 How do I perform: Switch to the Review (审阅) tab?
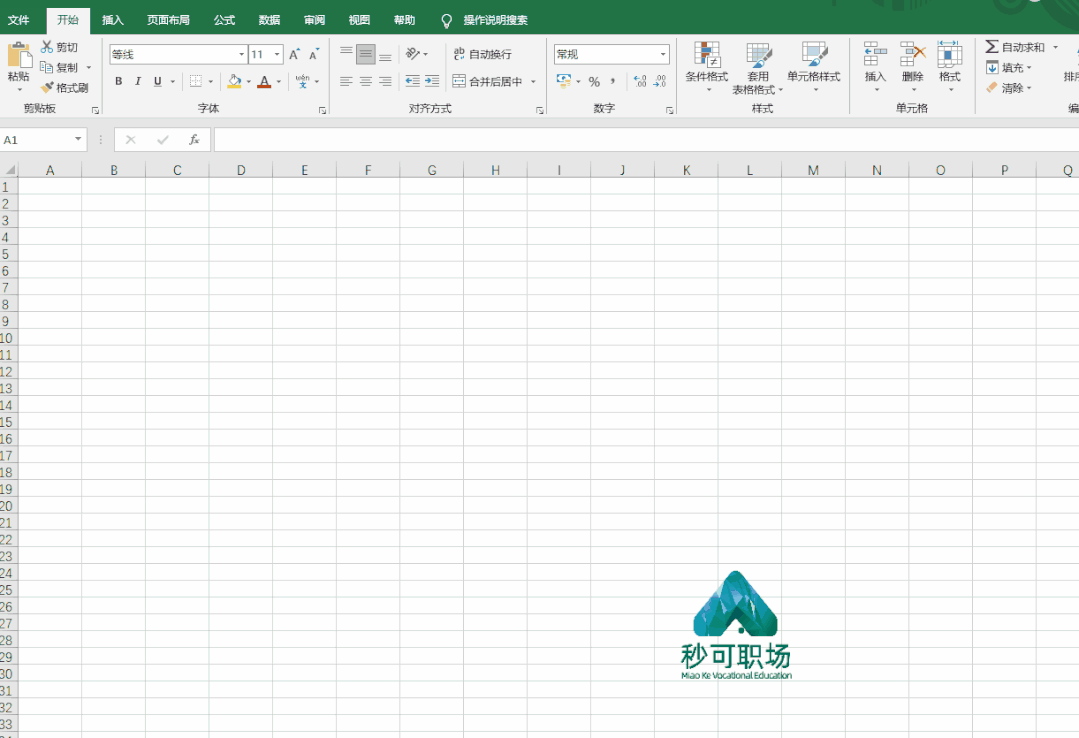tap(314, 20)
